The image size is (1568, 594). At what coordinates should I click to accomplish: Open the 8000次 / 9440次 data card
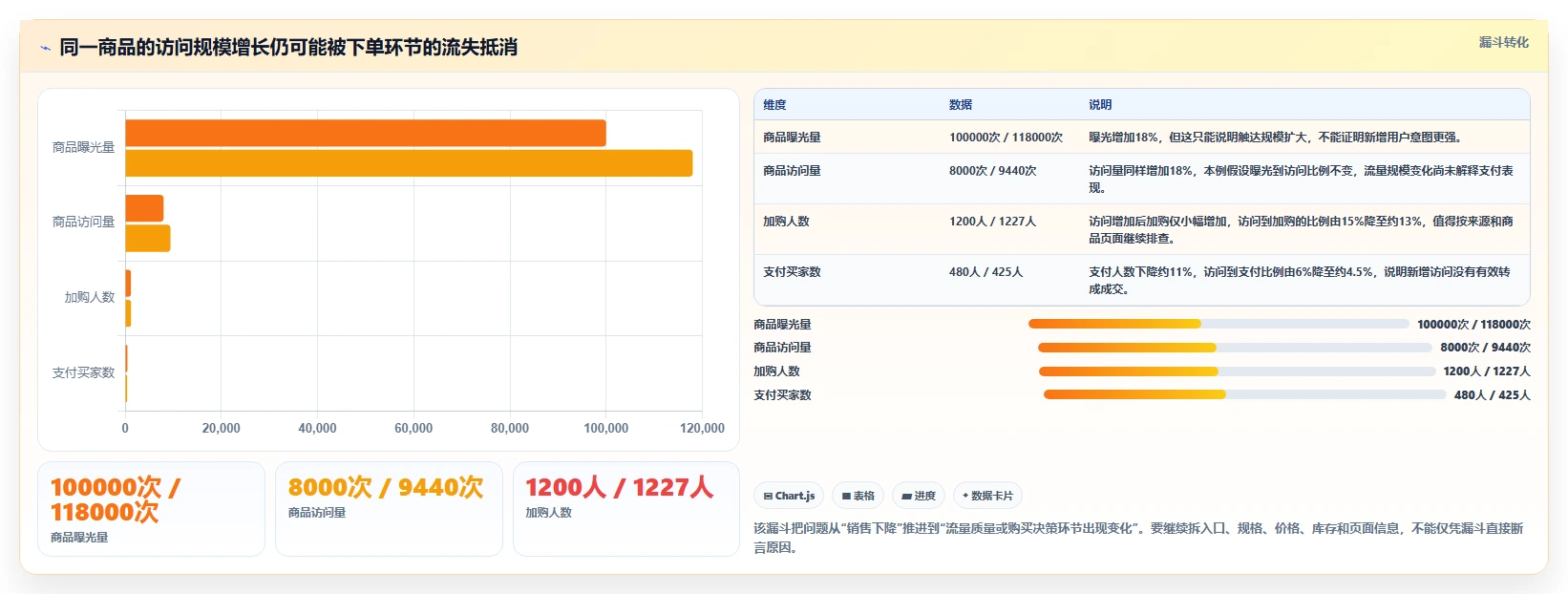pos(389,509)
